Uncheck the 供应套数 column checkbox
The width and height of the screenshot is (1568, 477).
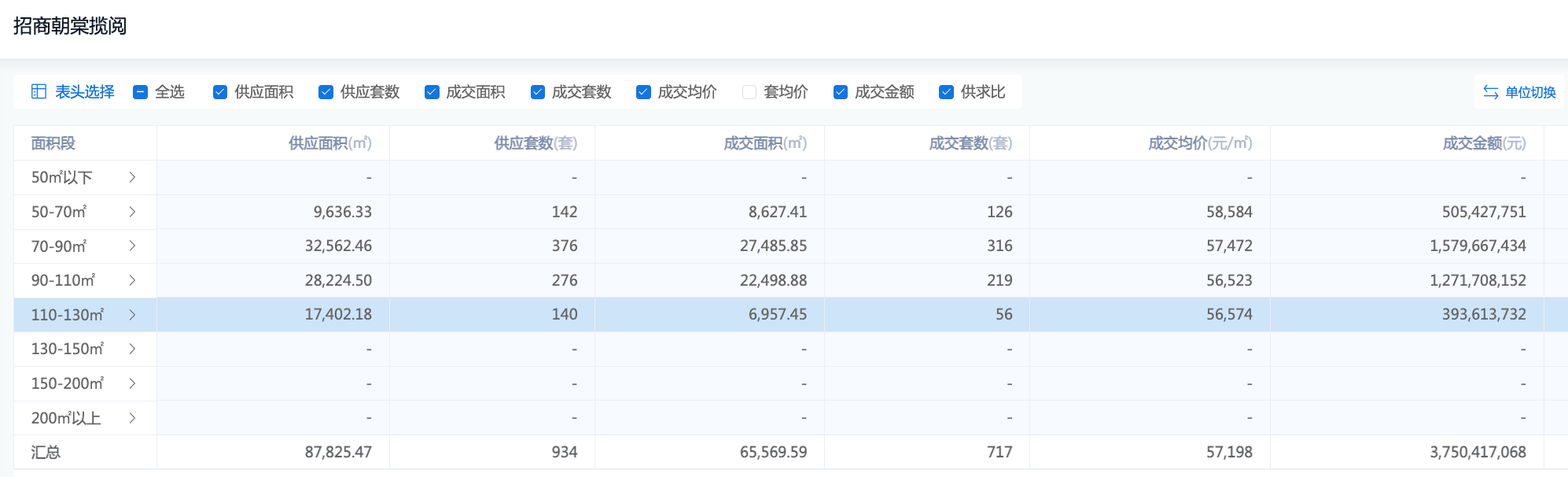point(326,92)
